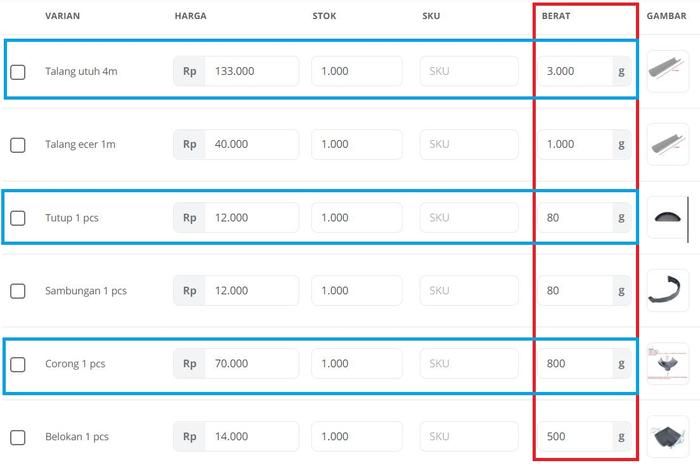Viewport: 700px width, 470px height.
Task: Tick the Talang utuh 4m checkbox
Action: click(18, 72)
